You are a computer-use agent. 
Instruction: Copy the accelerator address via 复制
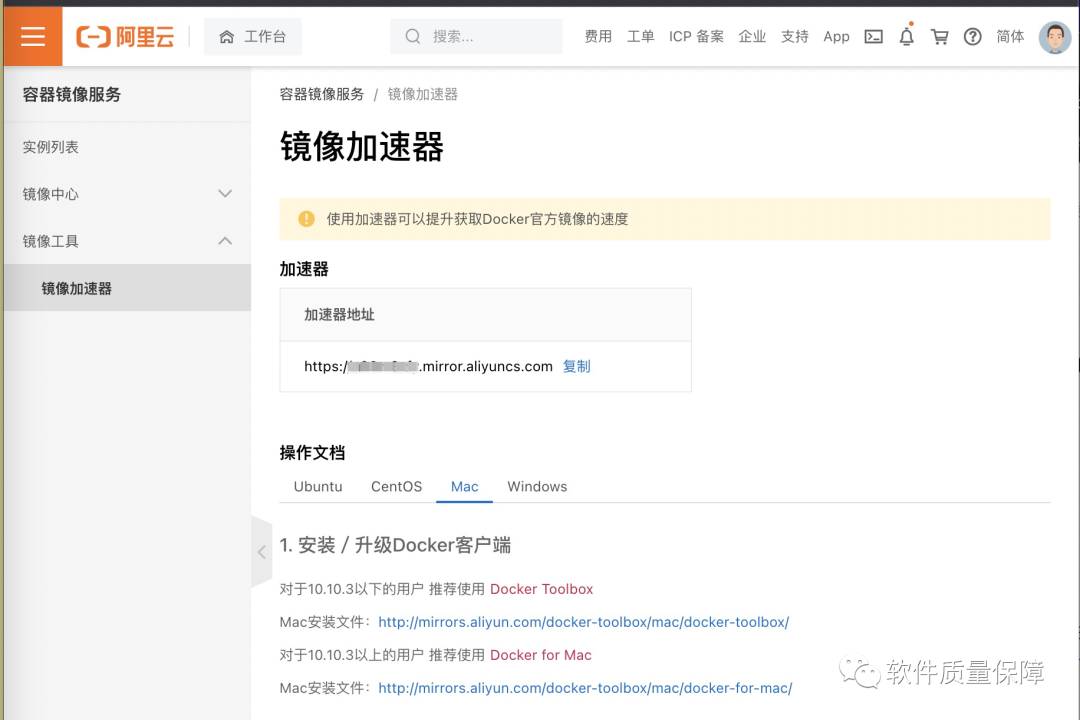pyautogui.click(x=577, y=367)
